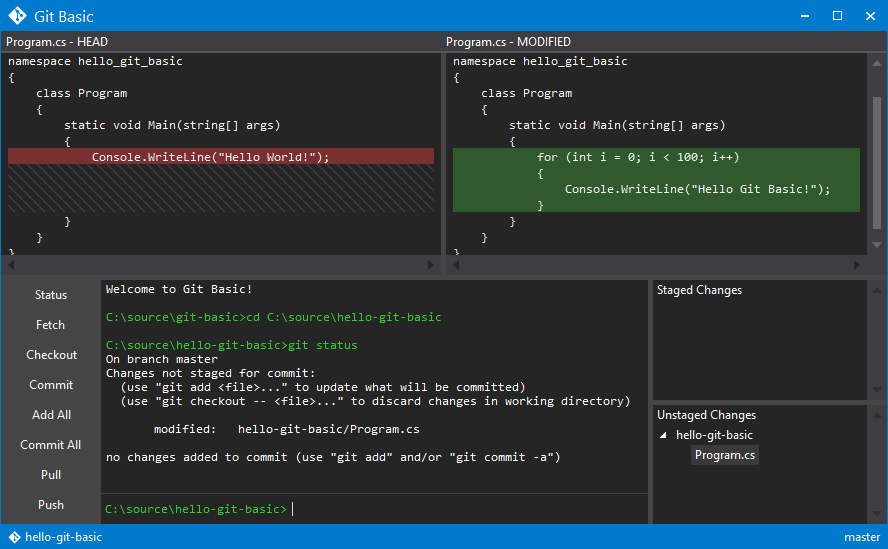The height and width of the screenshot is (549, 888).
Task: Click the diff view scroll down arrow
Action: (877, 245)
